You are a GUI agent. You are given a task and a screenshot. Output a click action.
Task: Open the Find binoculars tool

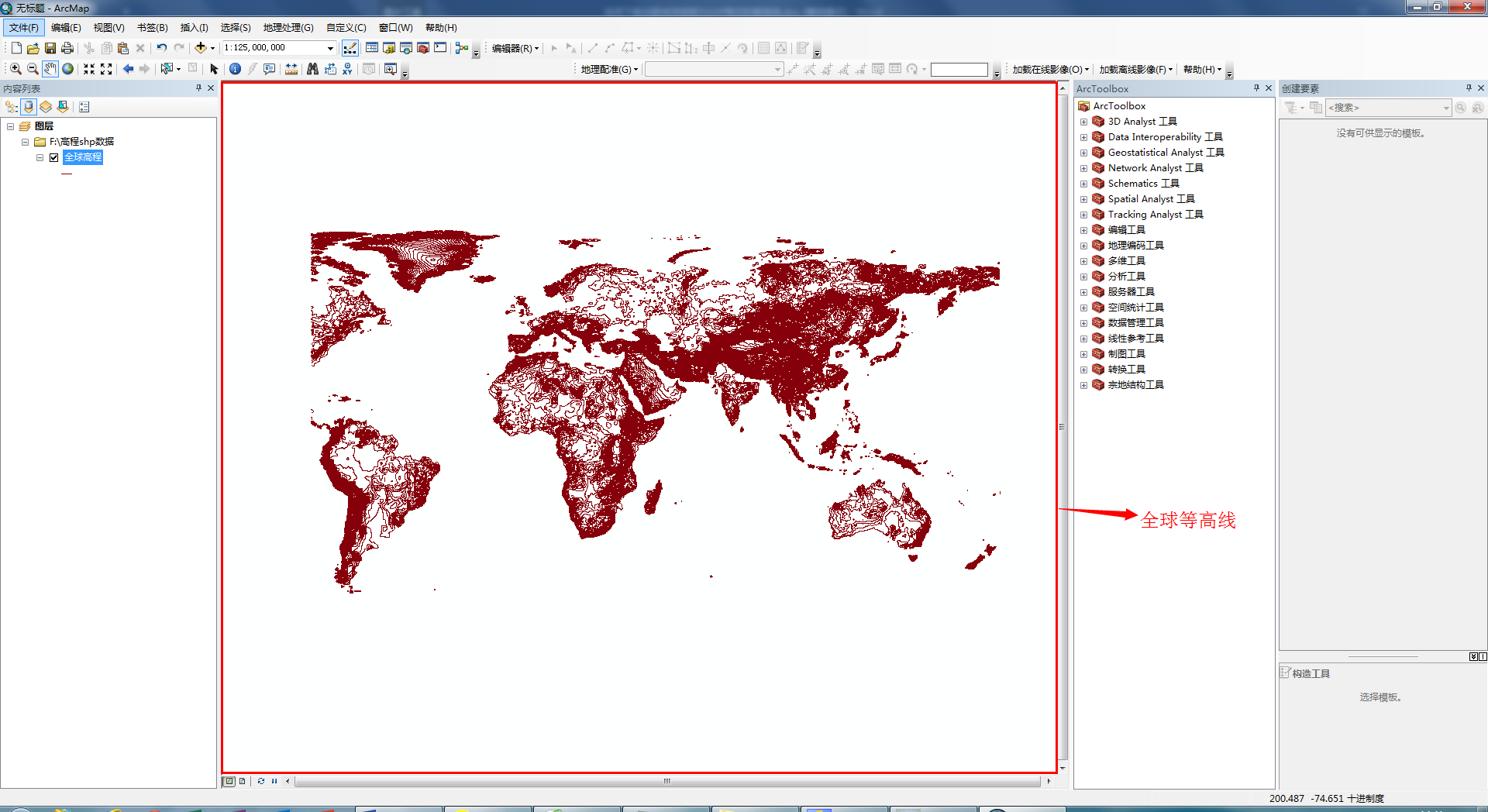coord(312,69)
